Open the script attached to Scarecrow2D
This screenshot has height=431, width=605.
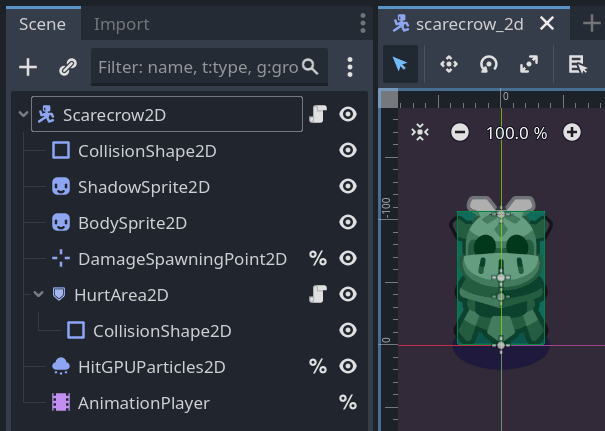click(x=318, y=114)
